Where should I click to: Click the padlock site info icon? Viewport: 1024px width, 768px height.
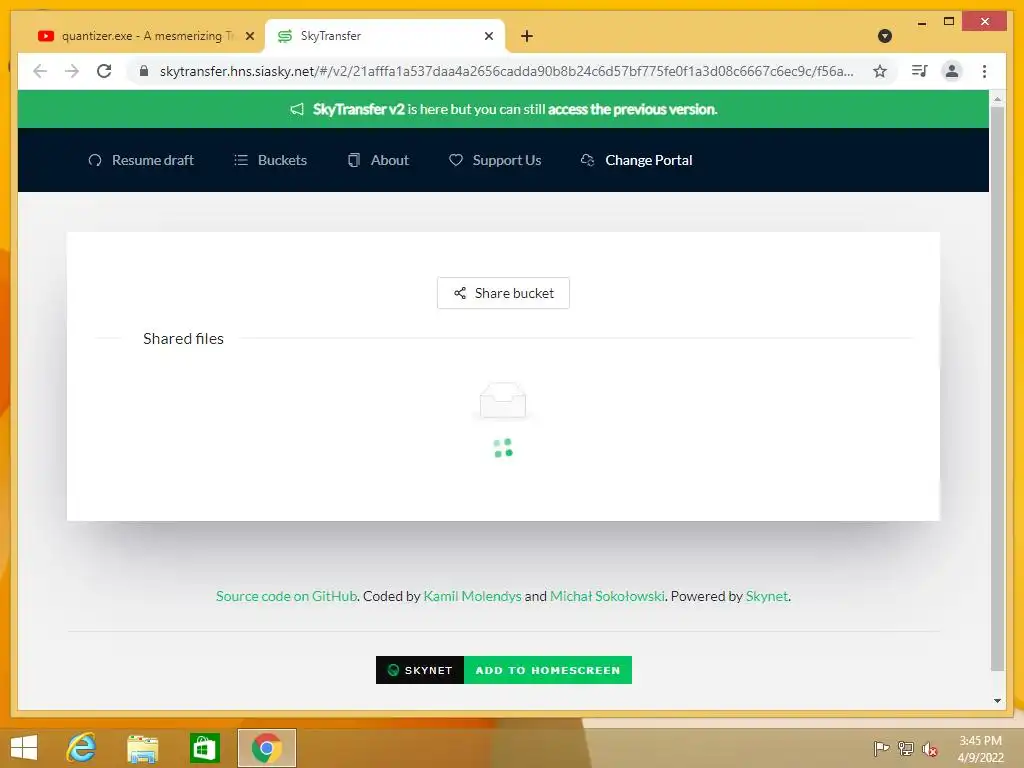coord(144,71)
